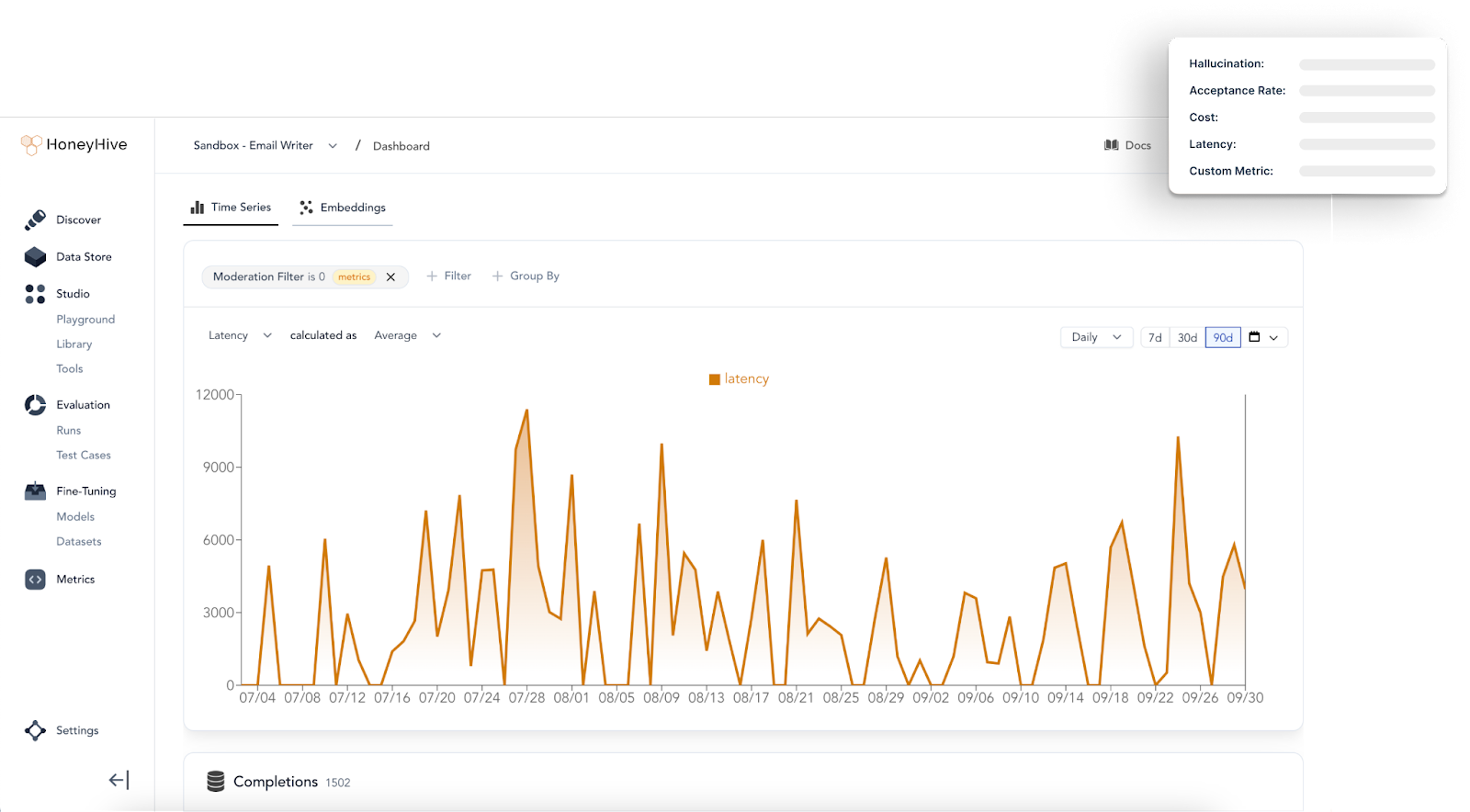Click the plus icon beside Filter

432,276
